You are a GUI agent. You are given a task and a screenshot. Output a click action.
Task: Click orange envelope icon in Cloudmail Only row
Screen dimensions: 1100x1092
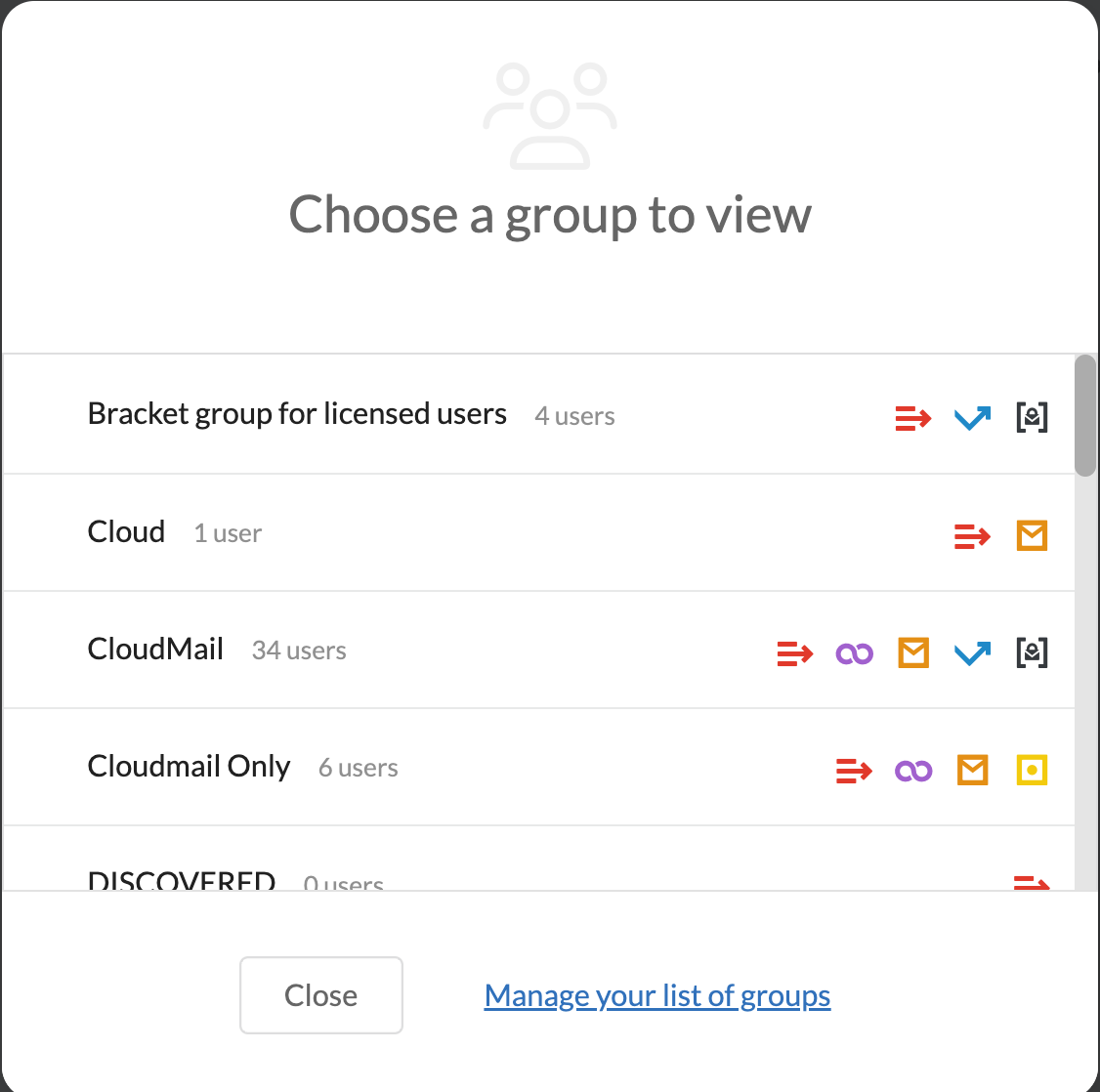coord(972,770)
